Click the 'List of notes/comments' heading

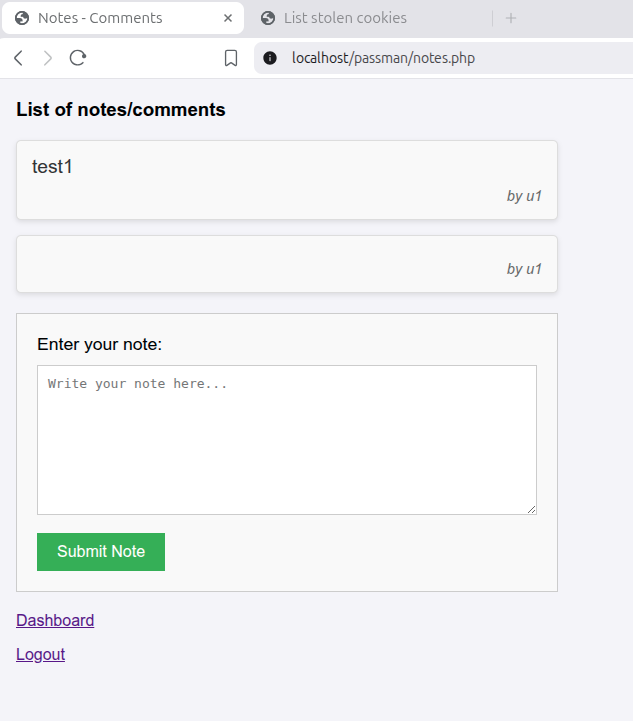[121, 110]
